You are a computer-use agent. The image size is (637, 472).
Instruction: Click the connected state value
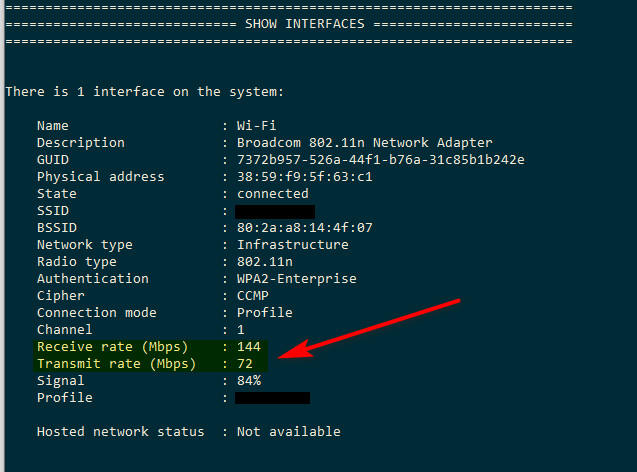272,194
